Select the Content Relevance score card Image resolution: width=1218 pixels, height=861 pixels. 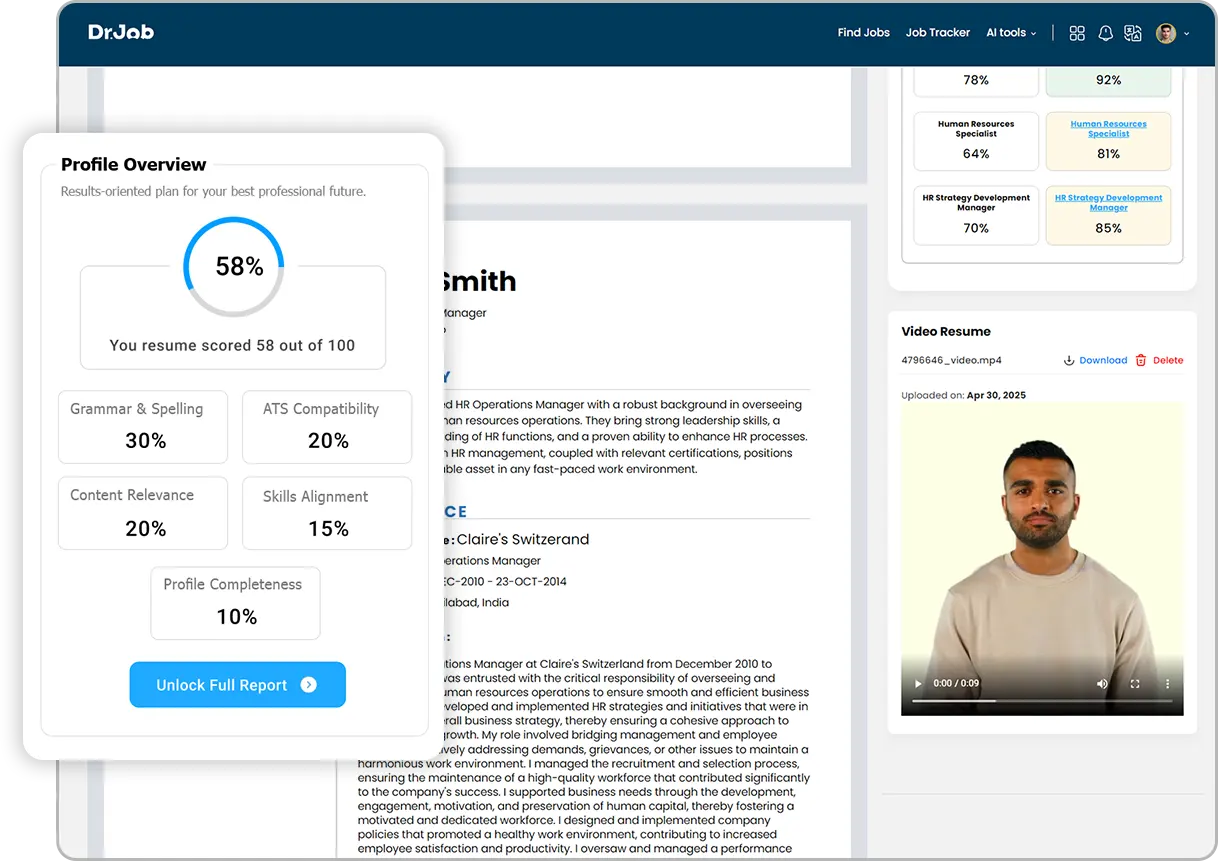point(143,513)
